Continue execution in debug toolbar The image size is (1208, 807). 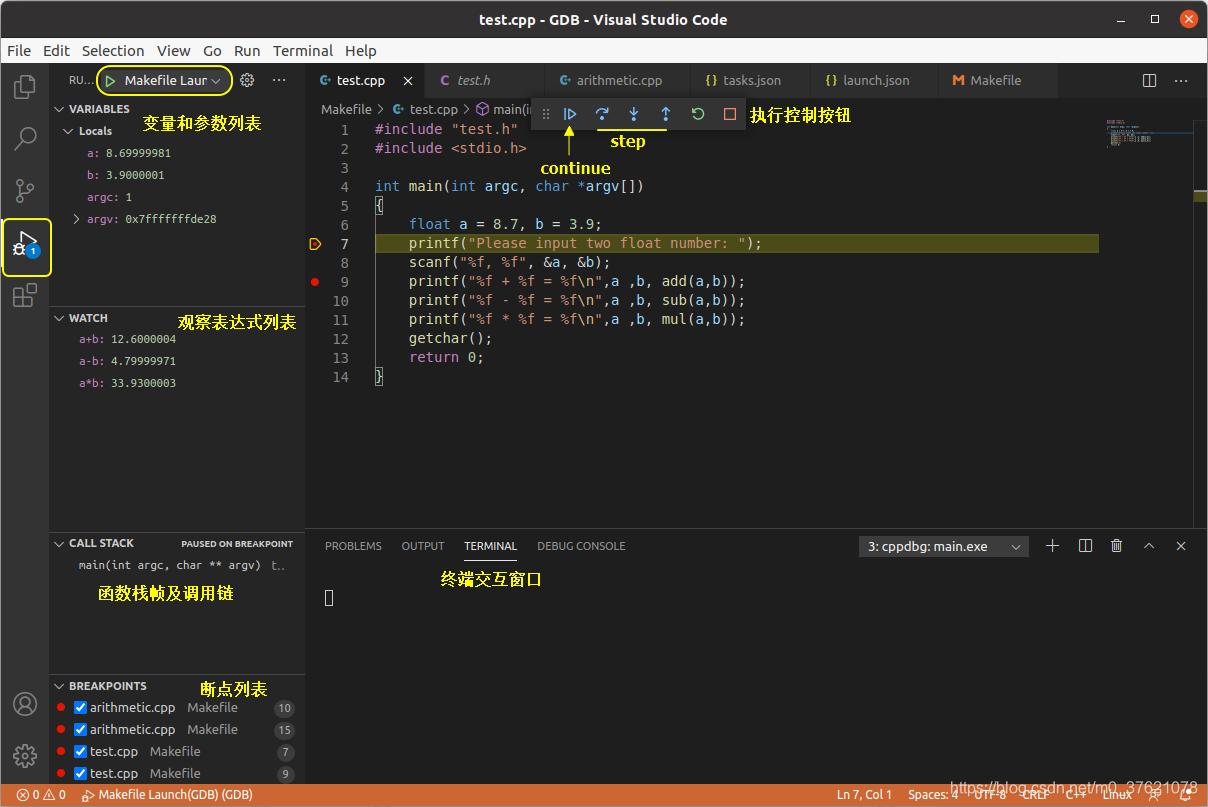tap(569, 114)
